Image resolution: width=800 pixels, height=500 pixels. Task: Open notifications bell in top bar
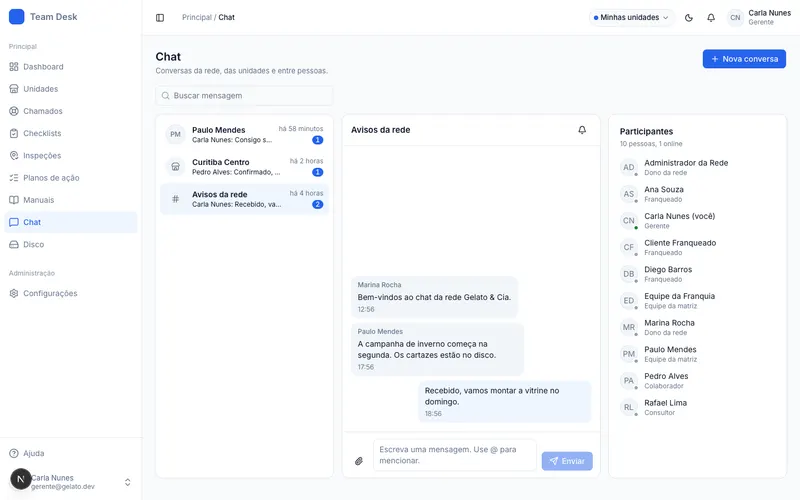(x=711, y=18)
